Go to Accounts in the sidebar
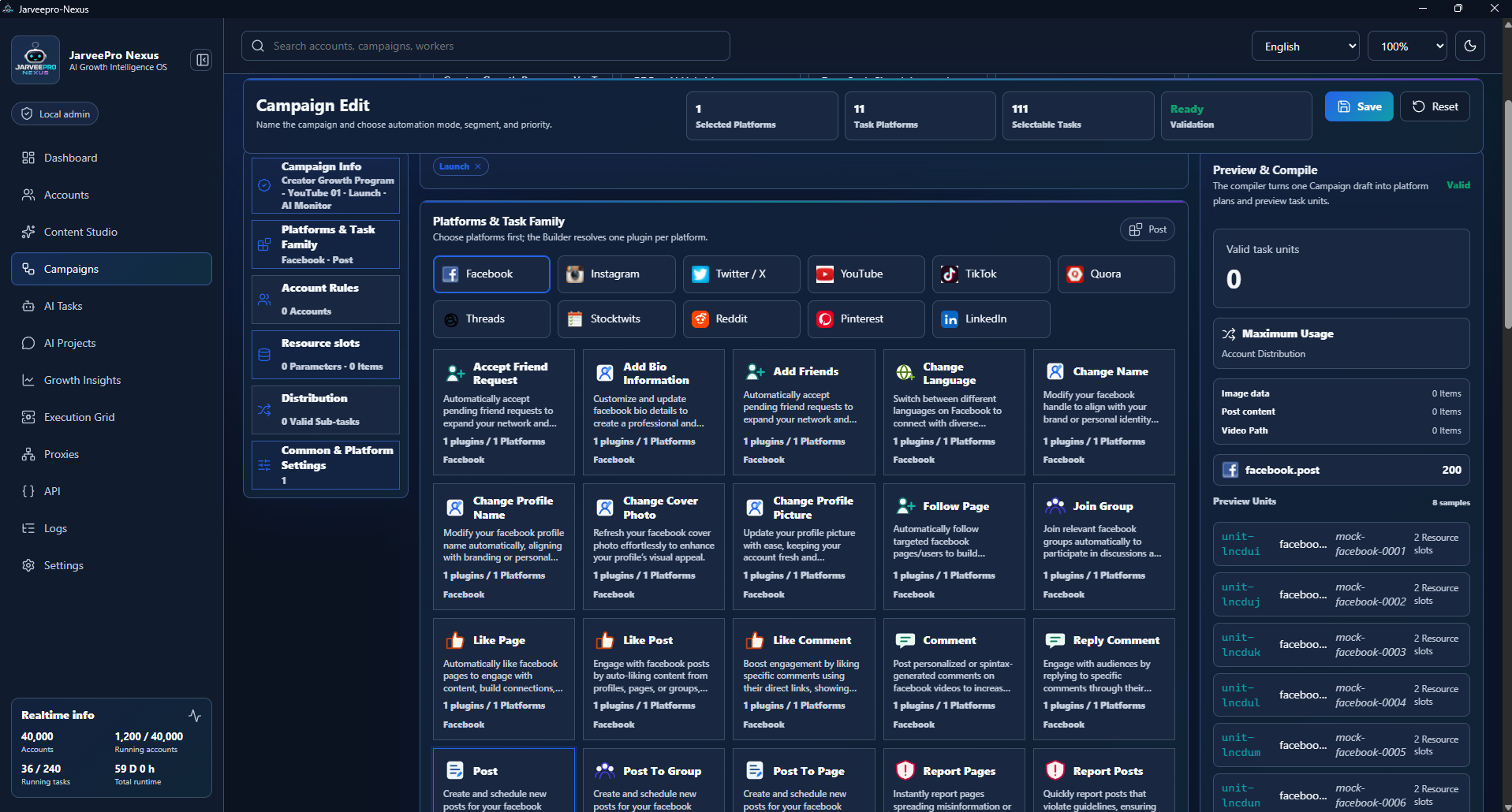This screenshot has height=812, width=1512. 111,195
